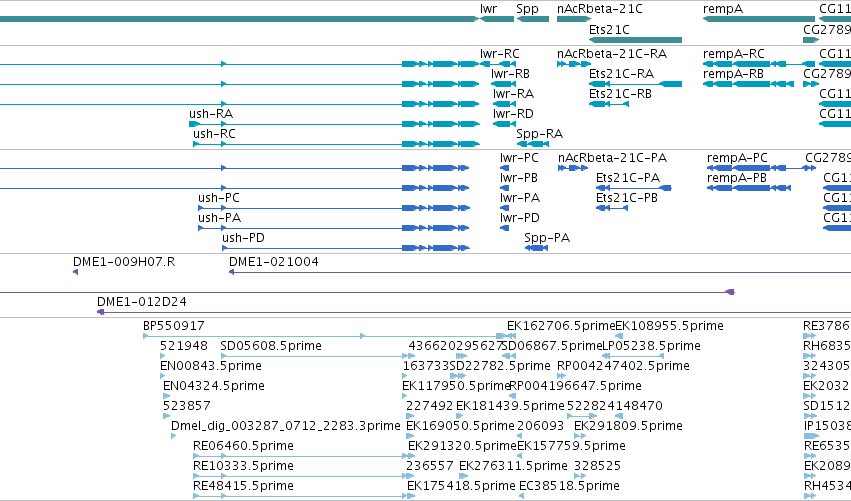
Task: Select EST BP550917
Action: pos(174,326)
